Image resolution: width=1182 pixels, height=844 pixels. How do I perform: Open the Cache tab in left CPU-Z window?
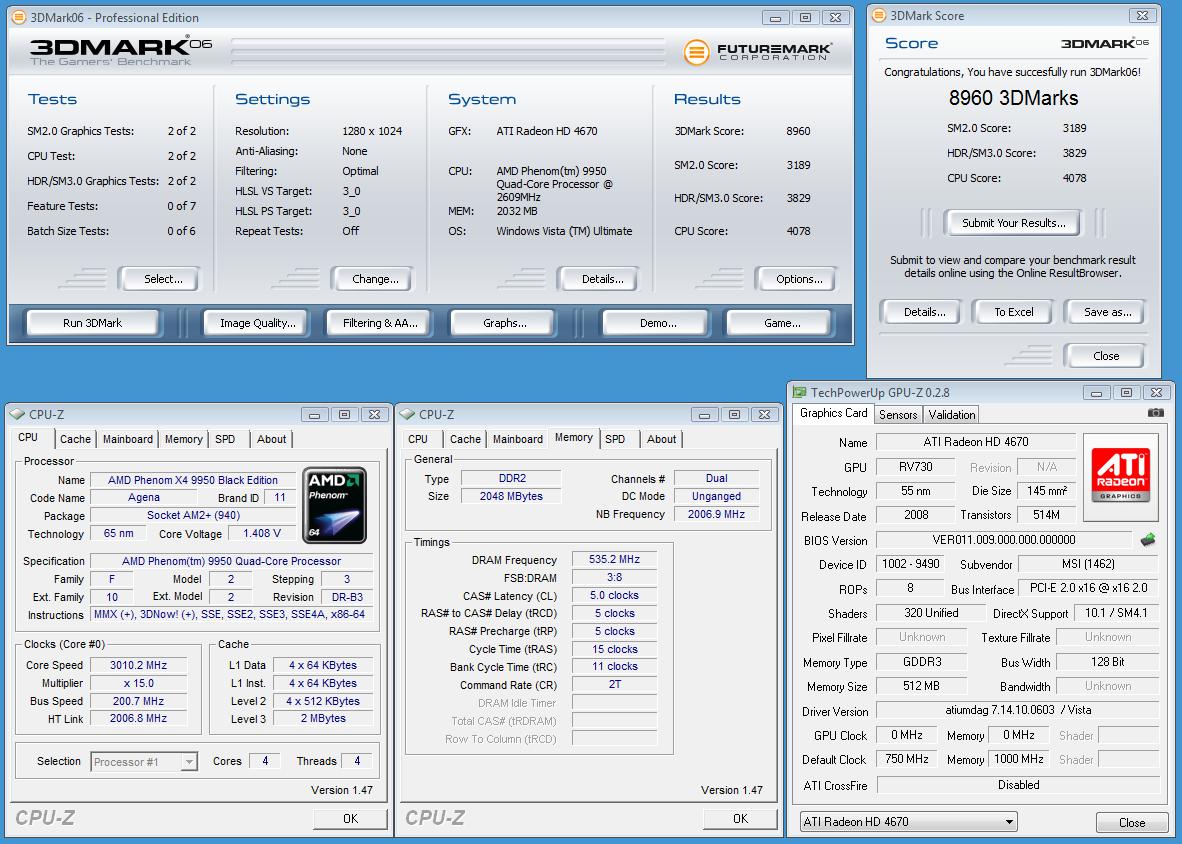(75, 439)
